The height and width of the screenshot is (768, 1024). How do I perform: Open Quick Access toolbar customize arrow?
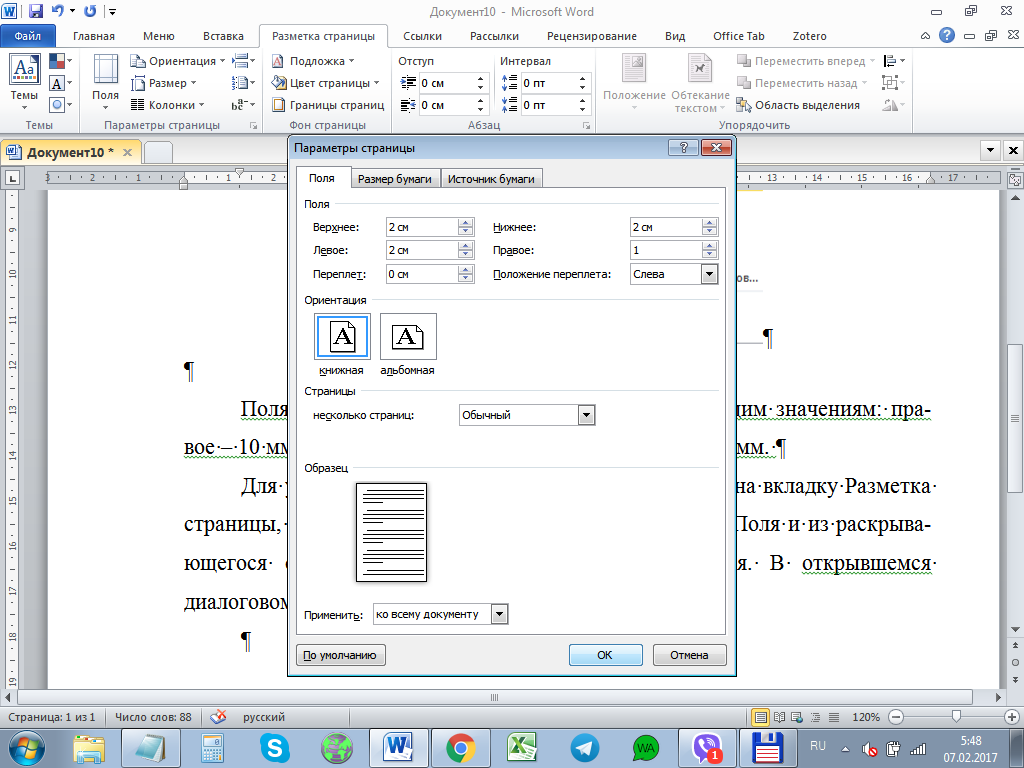pyautogui.click(x=113, y=12)
